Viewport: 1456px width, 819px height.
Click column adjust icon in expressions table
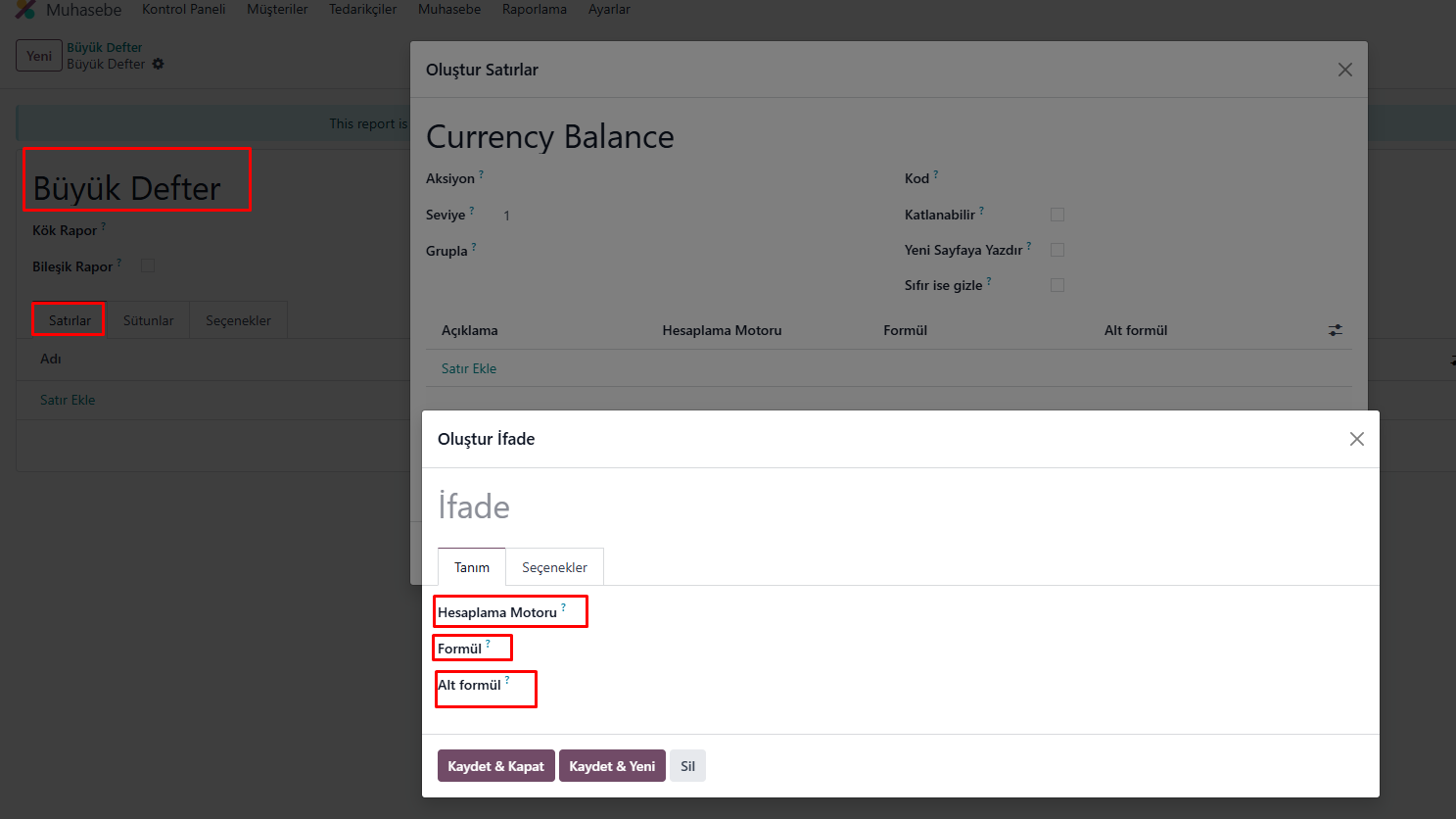[x=1335, y=330]
